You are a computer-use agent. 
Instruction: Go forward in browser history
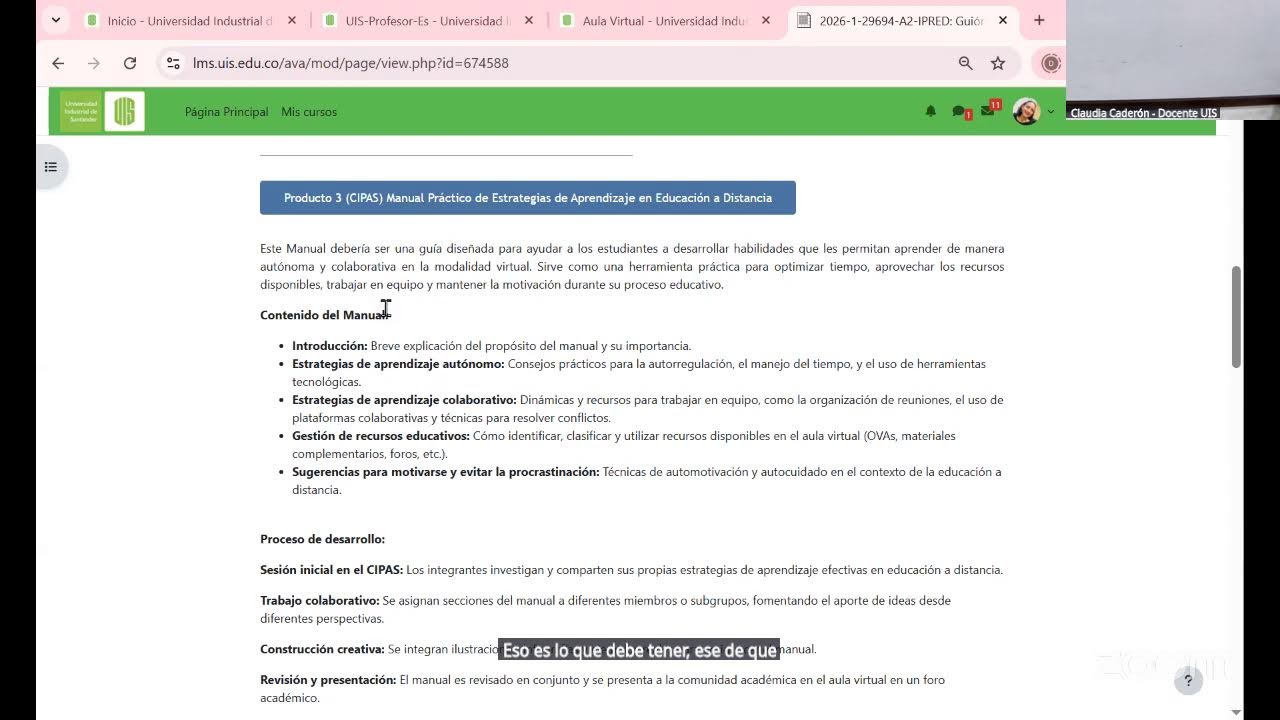[94, 63]
